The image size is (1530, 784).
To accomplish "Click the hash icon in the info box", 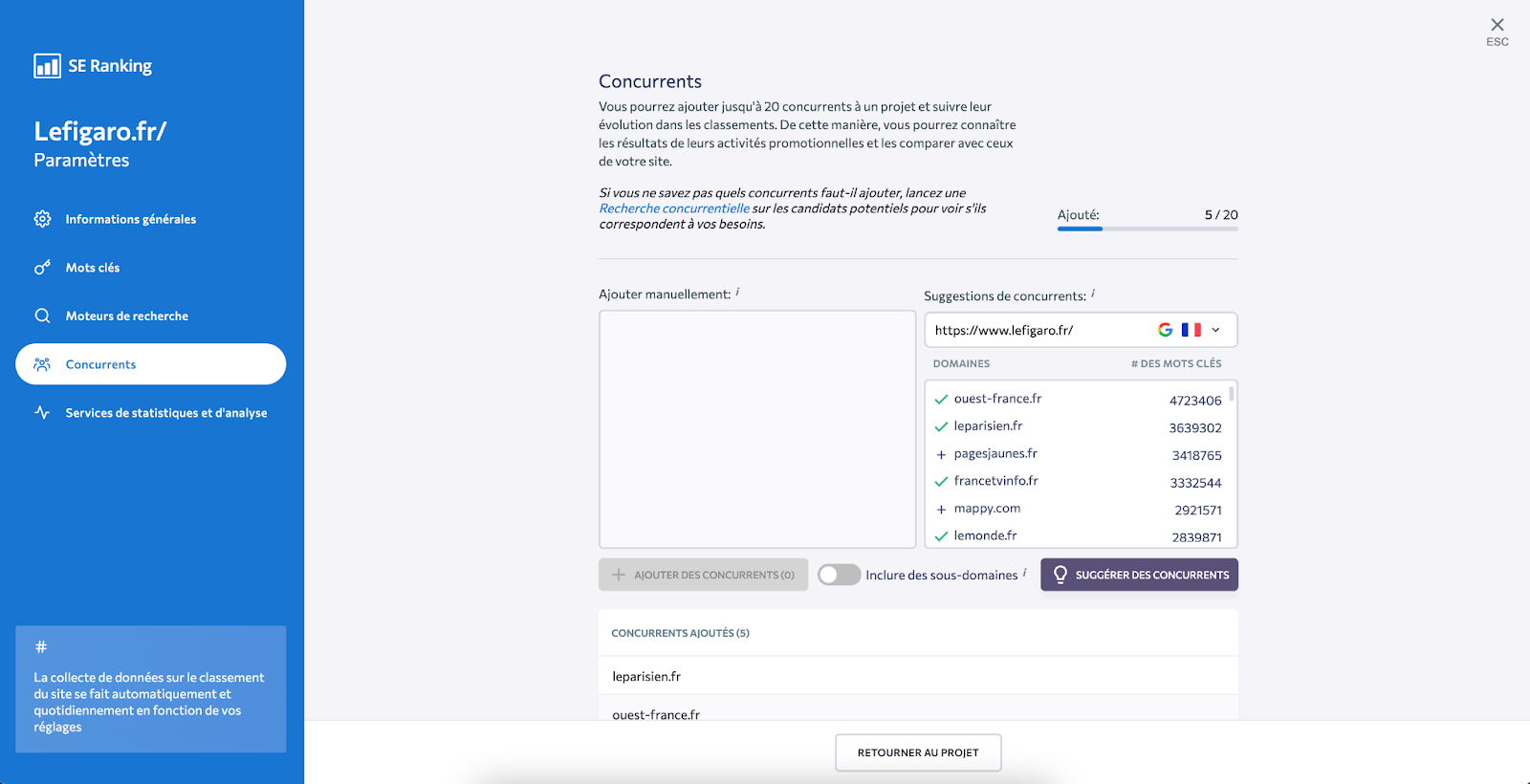I will pyautogui.click(x=41, y=647).
